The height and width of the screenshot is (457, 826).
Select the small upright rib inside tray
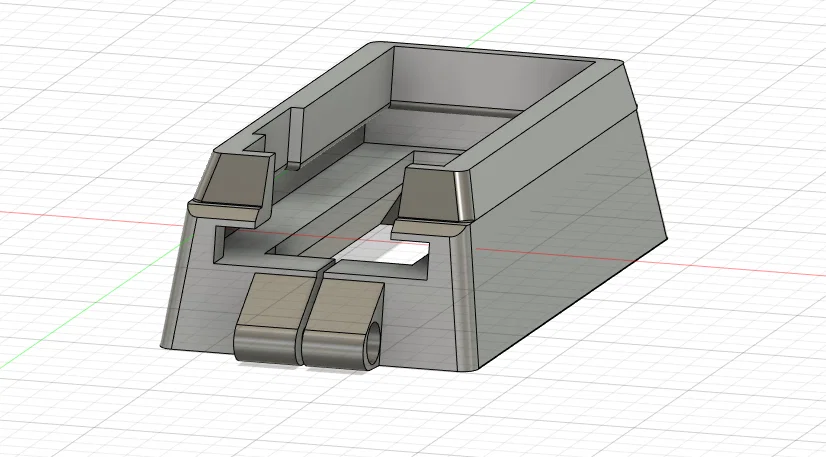pyautogui.click(x=297, y=138)
